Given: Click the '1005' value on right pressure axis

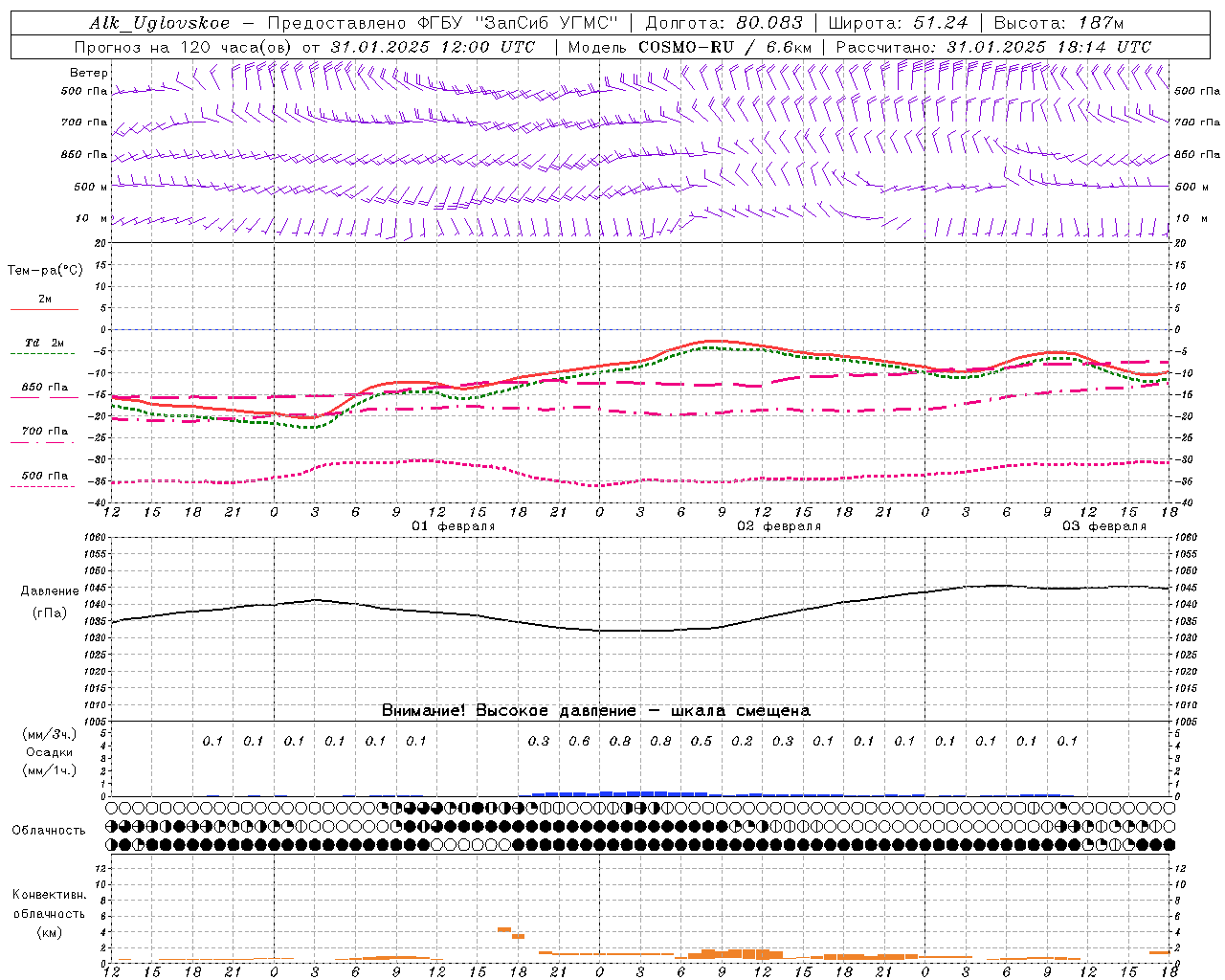Looking at the screenshot, I should coord(1185,721).
